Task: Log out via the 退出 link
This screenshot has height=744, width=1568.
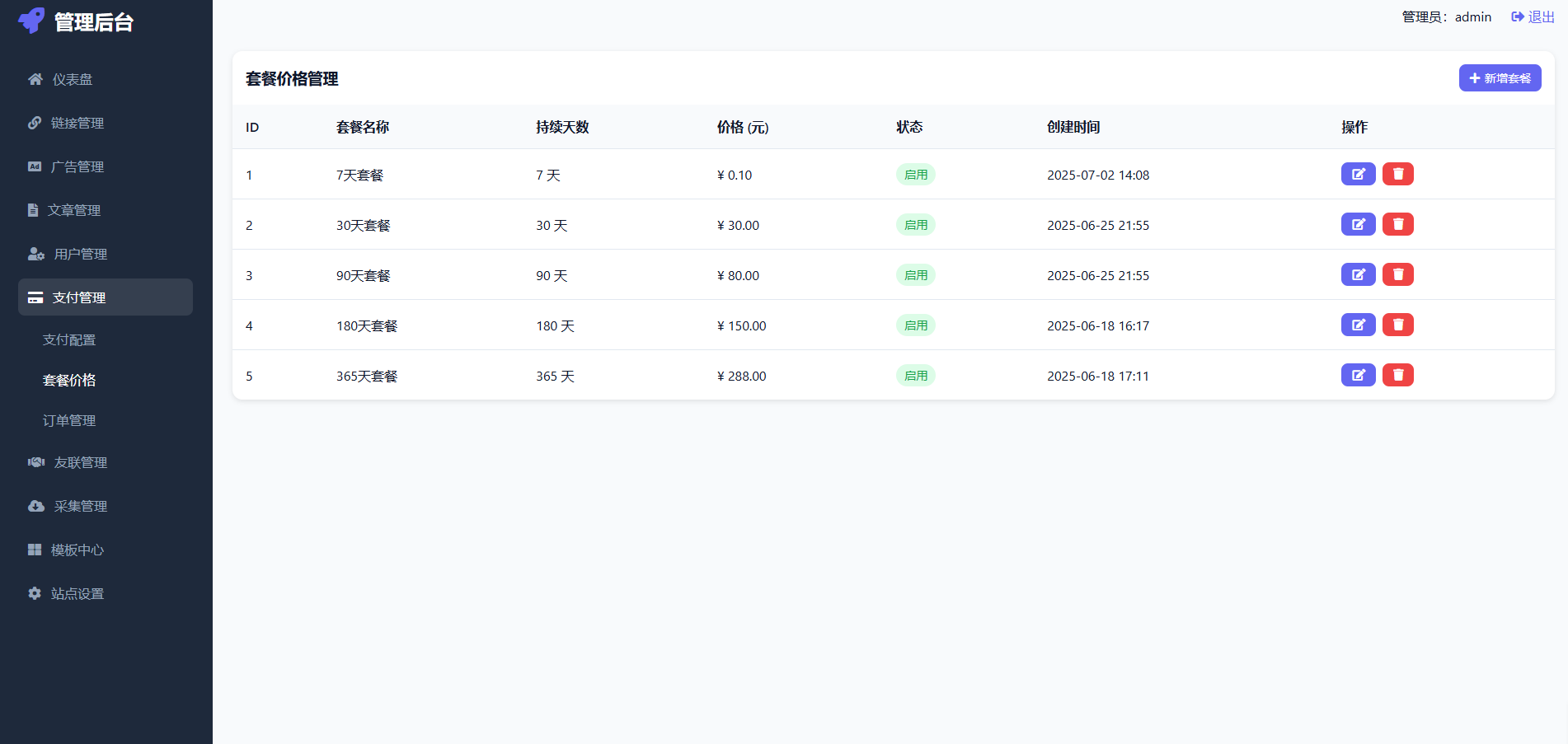Action: click(x=1533, y=16)
